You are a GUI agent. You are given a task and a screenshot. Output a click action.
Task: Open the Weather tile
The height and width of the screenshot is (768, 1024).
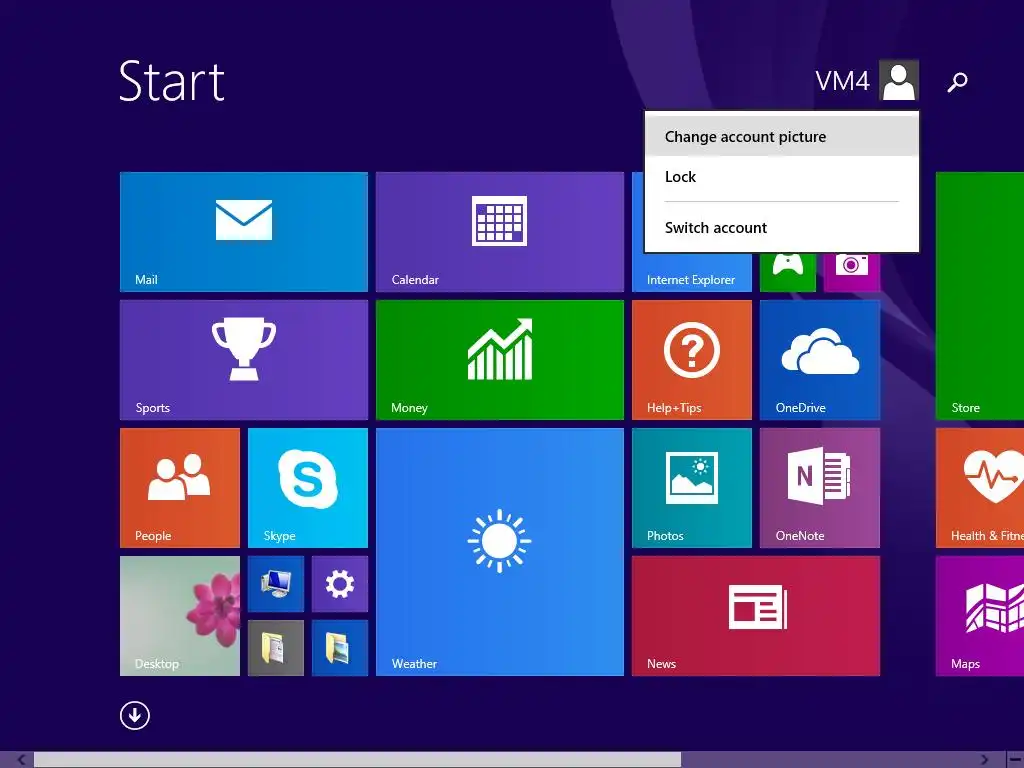pos(500,552)
